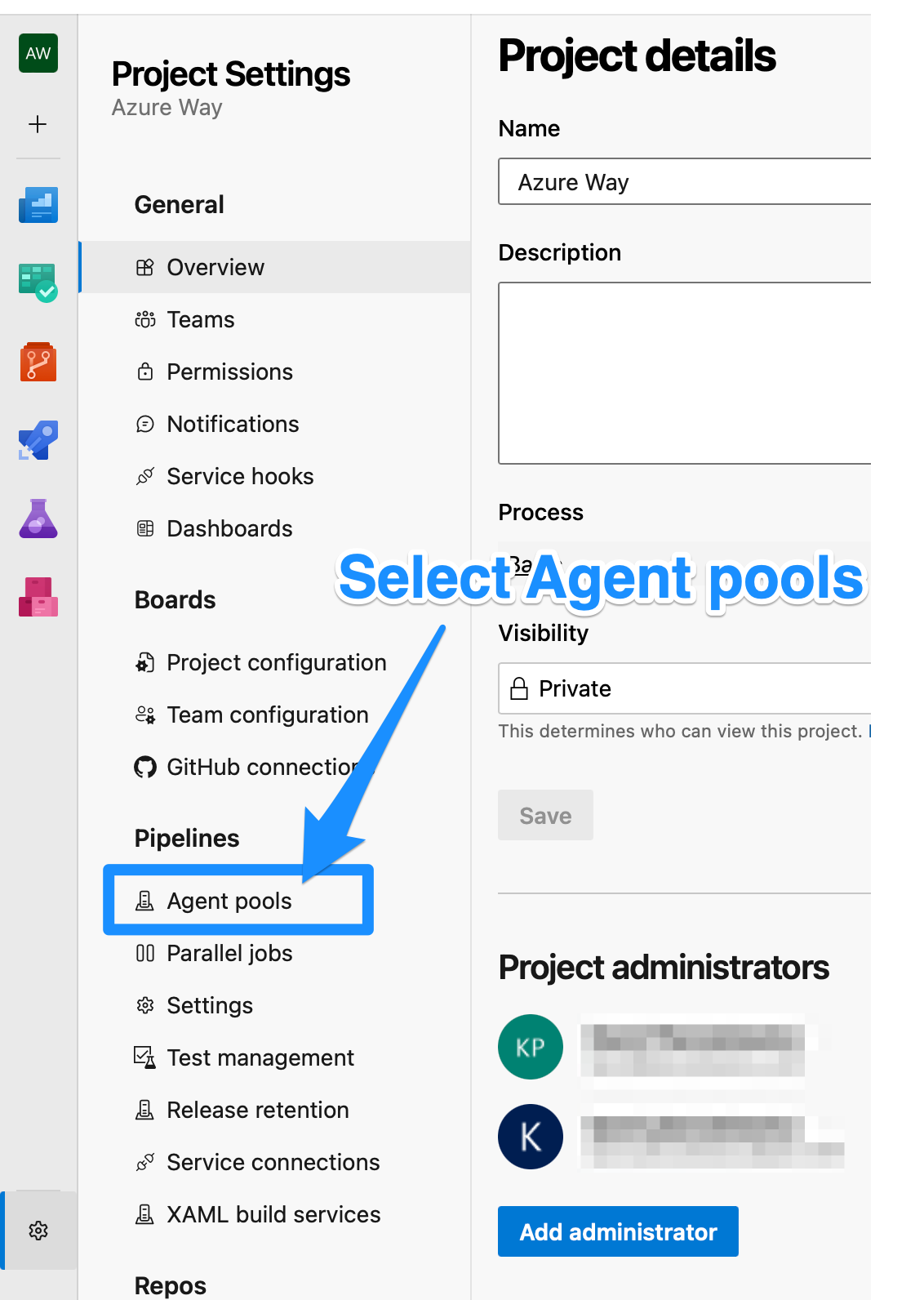Screen dimensions: 924x1300
Task: Open Project settings gear icon at bottom
Action: (38, 1230)
